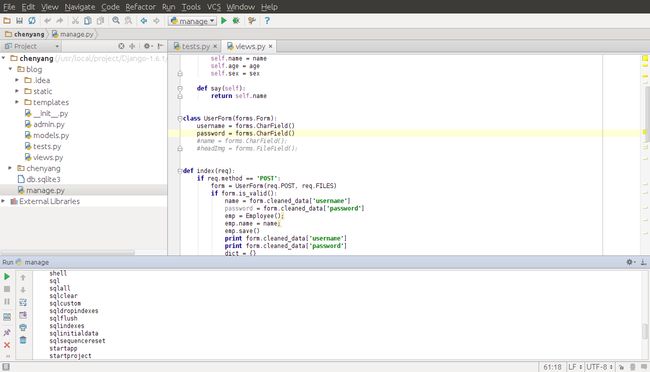Expand External Libraries node
This screenshot has width=650, height=372.
4,201
